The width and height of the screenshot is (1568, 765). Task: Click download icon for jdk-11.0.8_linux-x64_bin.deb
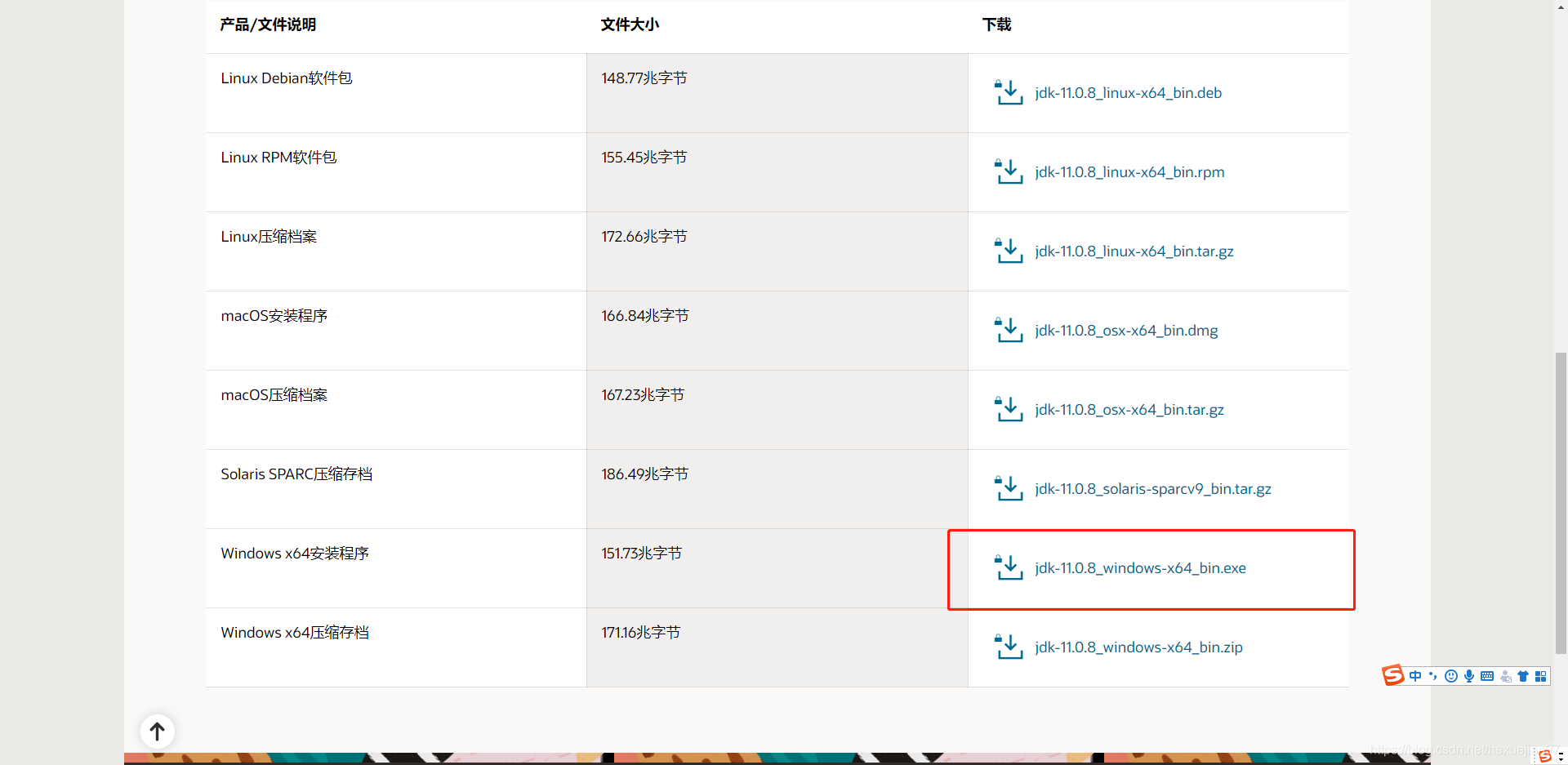coord(1009,92)
